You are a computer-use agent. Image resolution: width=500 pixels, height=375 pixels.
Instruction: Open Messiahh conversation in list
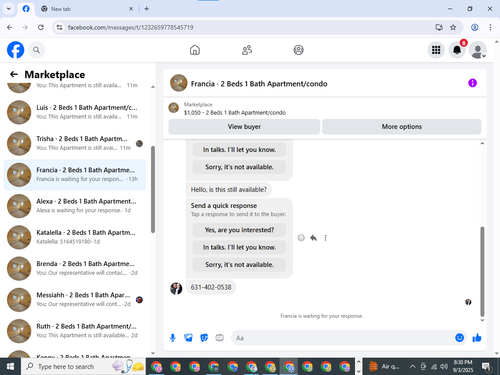pyautogui.click(x=75, y=300)
